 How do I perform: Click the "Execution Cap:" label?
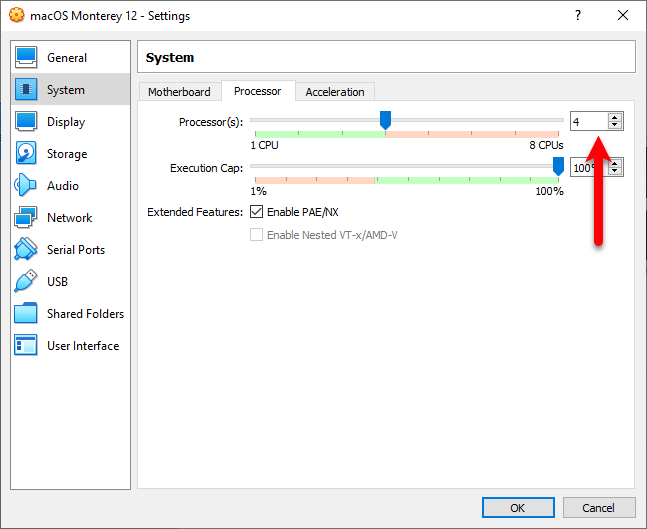[207, 168]
